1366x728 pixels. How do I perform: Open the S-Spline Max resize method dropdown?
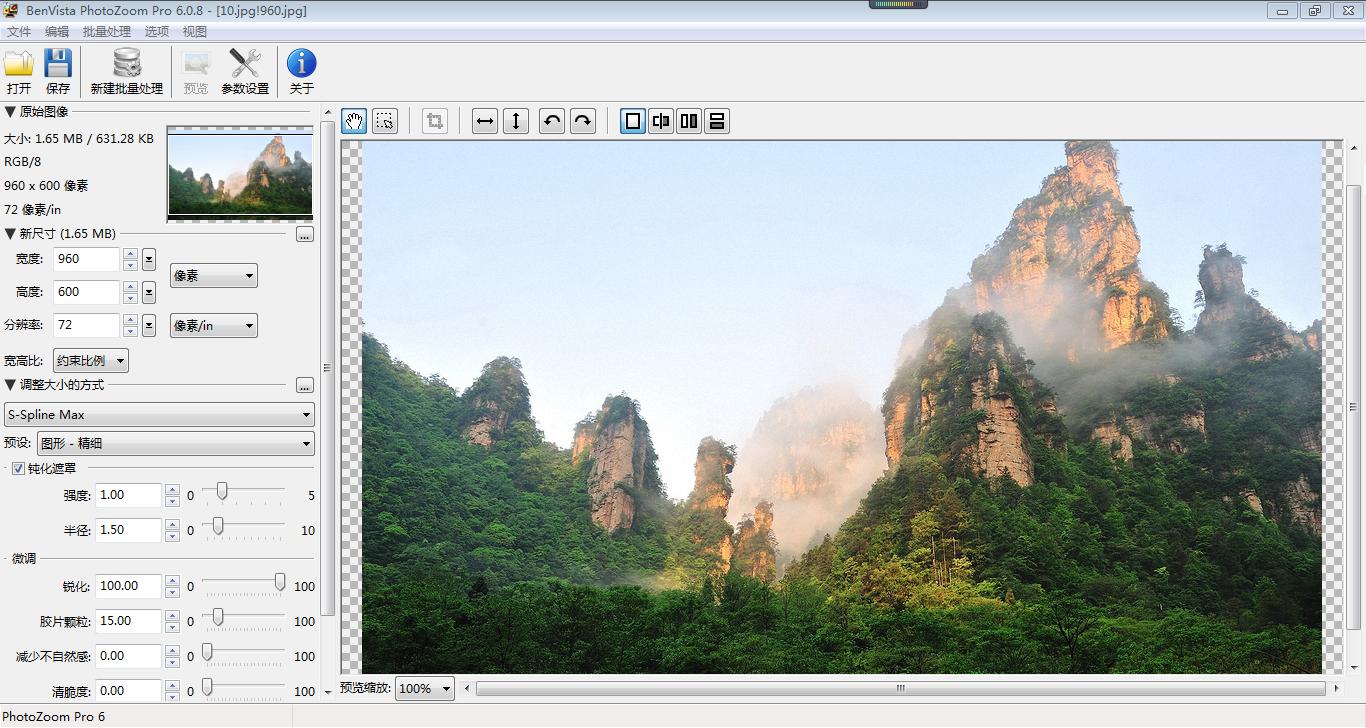tap(159, 415)
